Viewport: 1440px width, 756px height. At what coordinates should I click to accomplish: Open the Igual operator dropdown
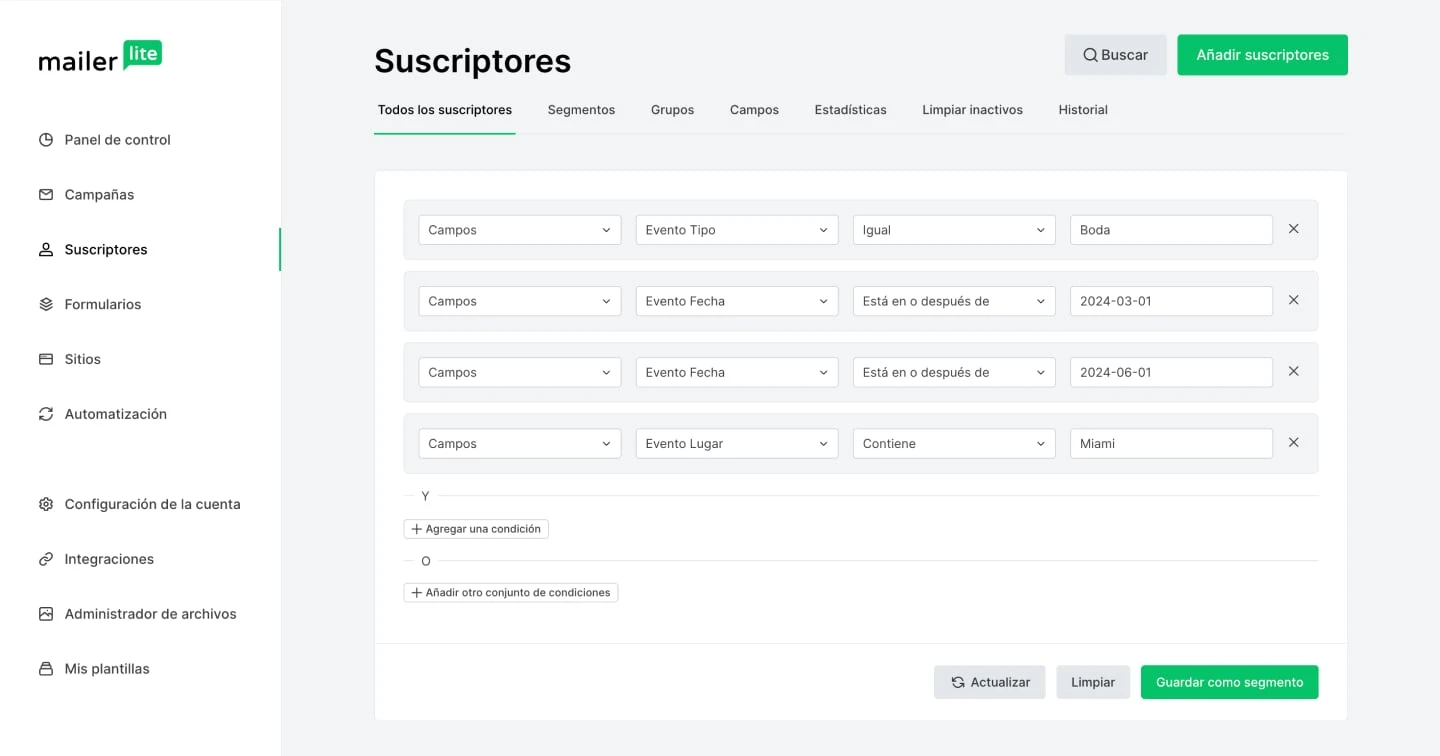point(953,230)
